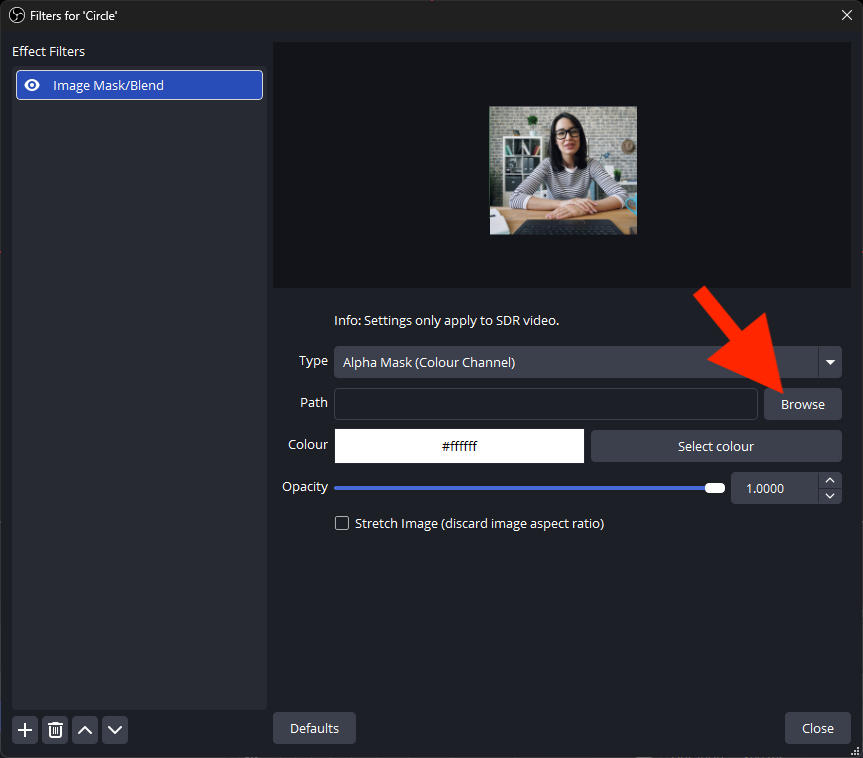Click the Close button at bottom right
Viewport: 863px width, 758px height.
coord(817,728)
